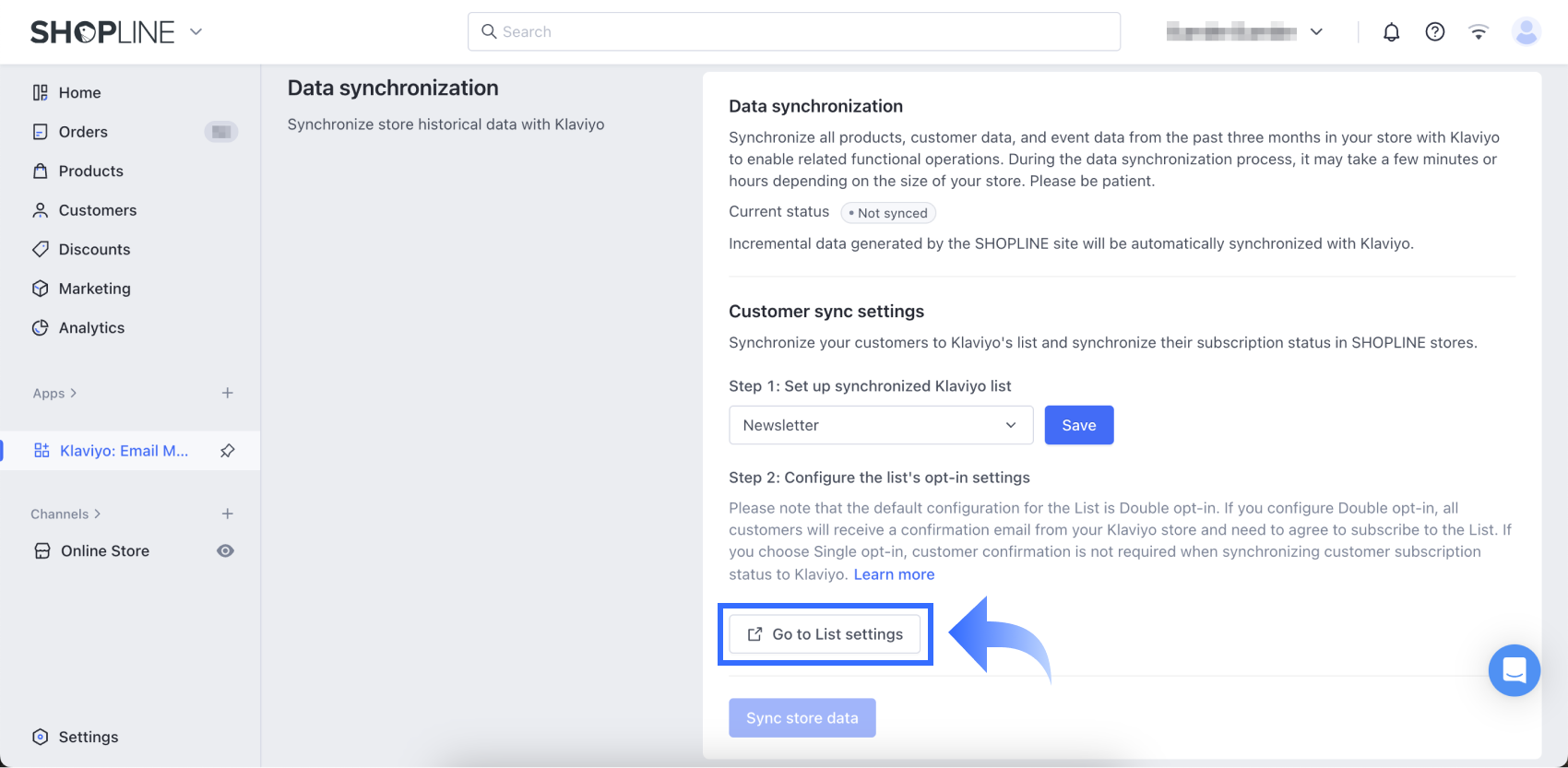This screenshot has width=1568, height=768.
Task: Pin the Klaviyo app with pin icon
Action: (228, 451)
